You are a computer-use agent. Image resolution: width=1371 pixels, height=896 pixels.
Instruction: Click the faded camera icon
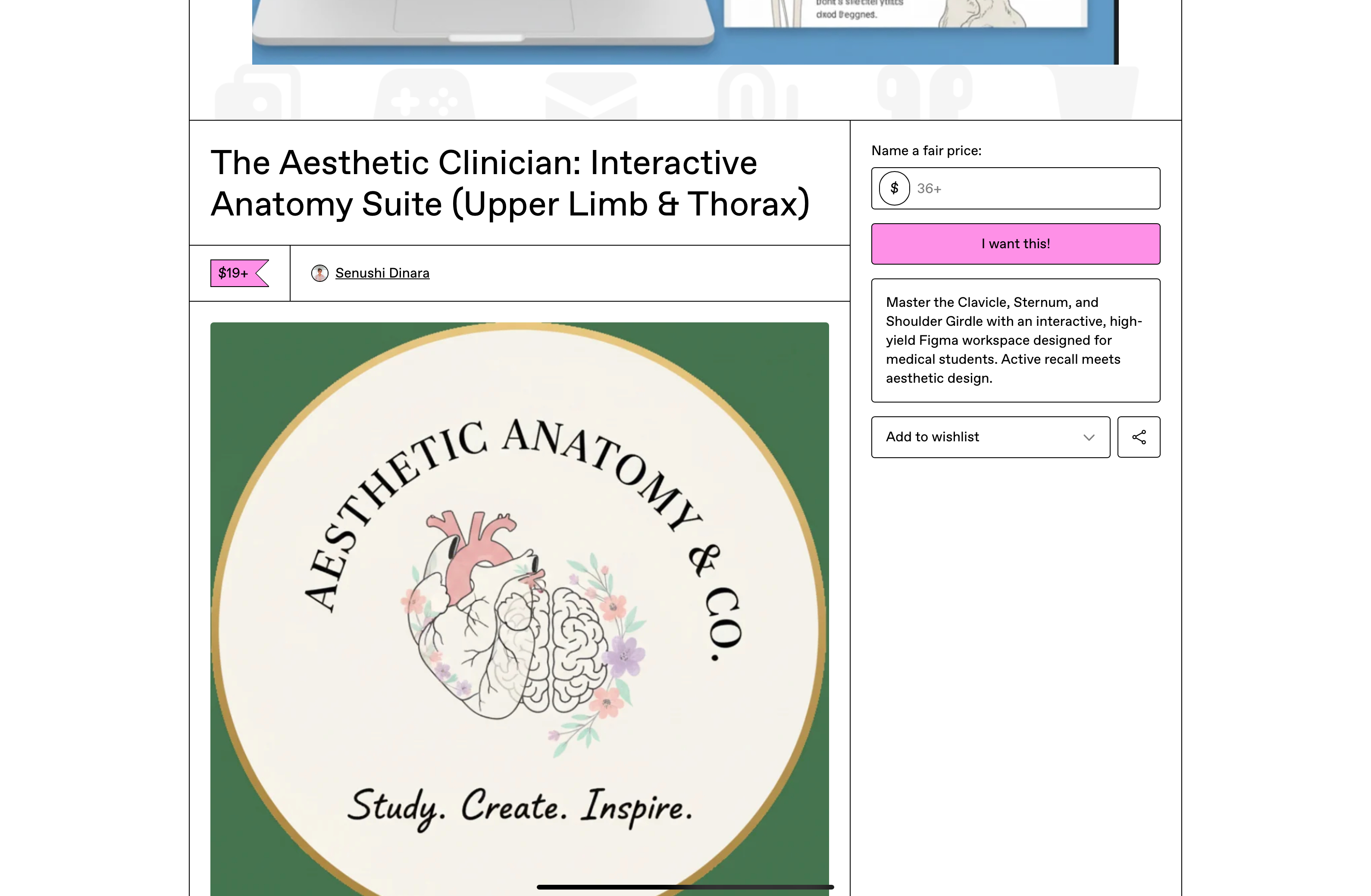click(258, 95)
